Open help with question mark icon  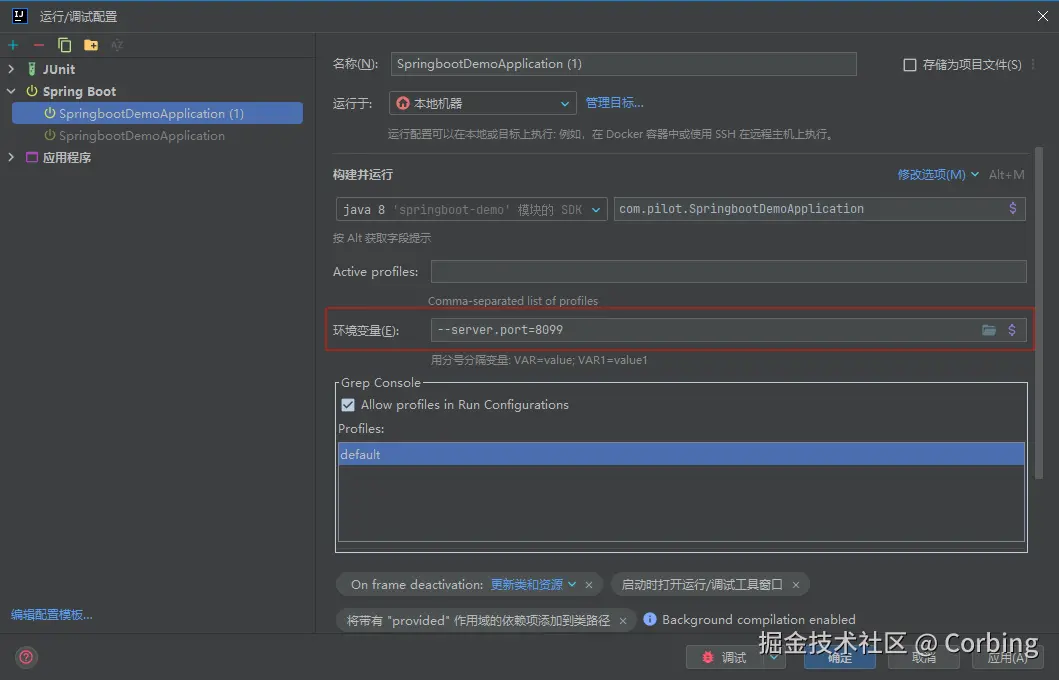(x=26, y=657)
